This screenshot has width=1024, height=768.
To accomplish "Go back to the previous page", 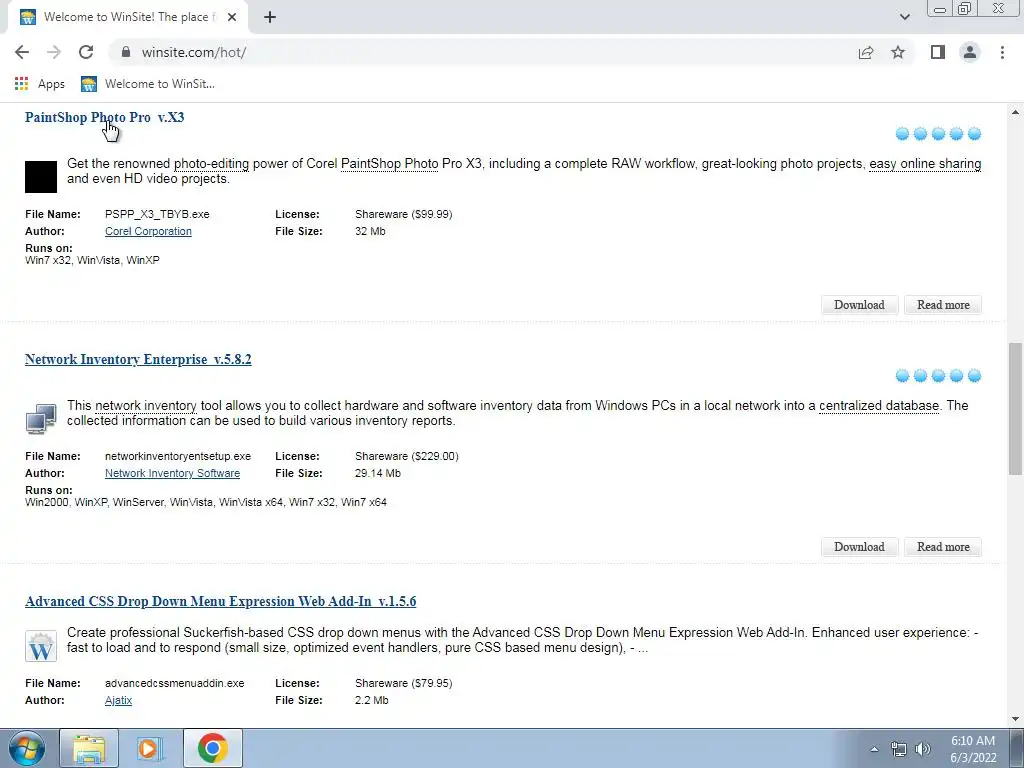I will tap(22, 52).
